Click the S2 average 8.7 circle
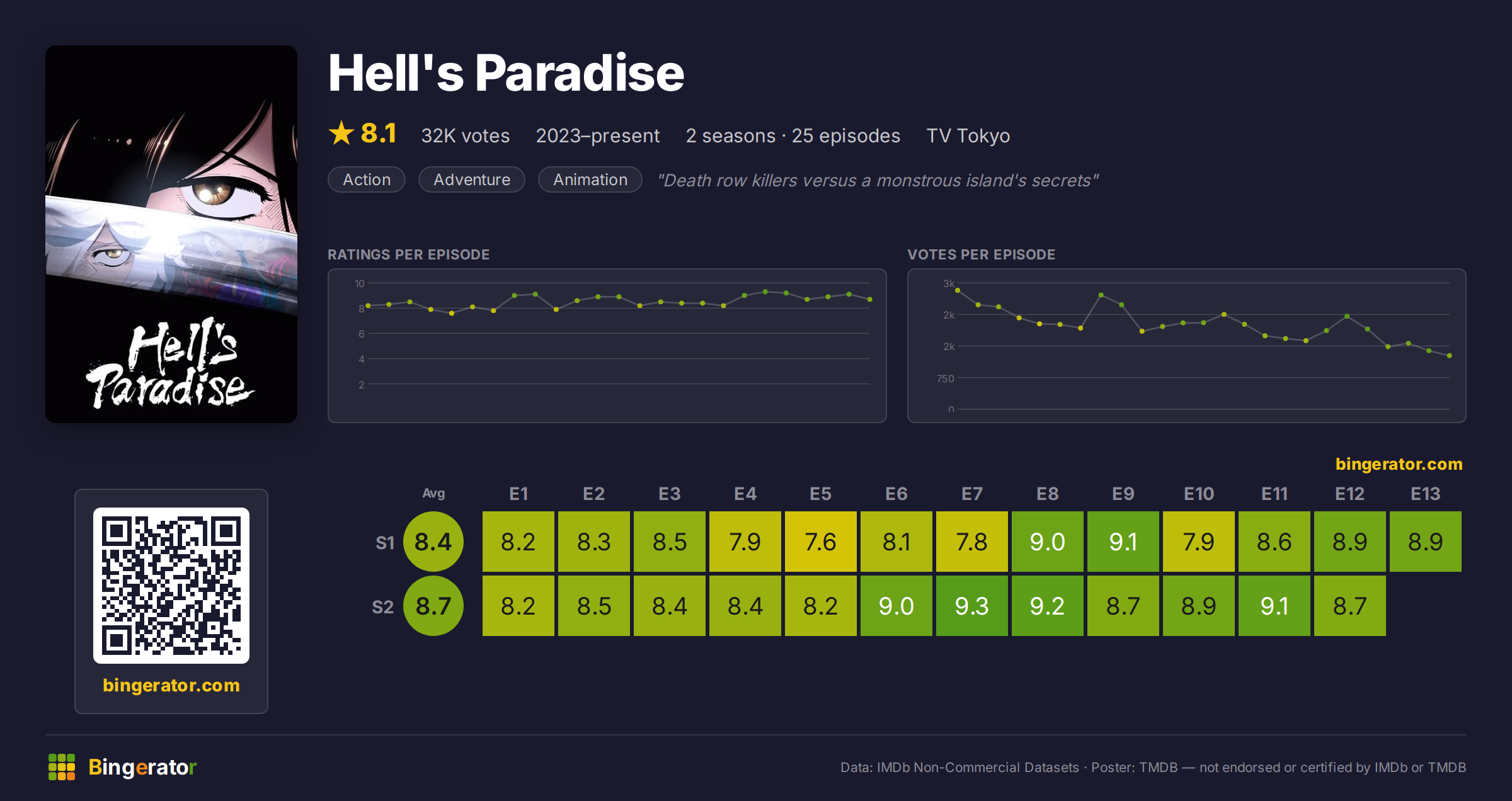The image size is (1512, 801). (x=433, y=606)
